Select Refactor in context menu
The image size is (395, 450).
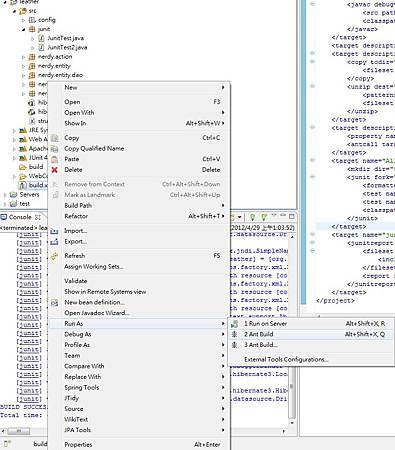139,216
